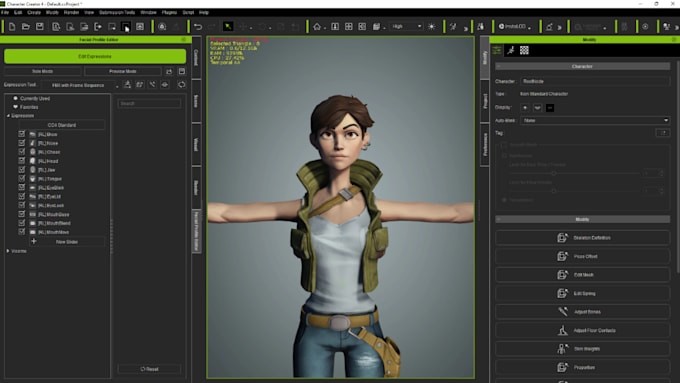Screen dimensions: 680x383
Task: Open the Expression Tool frame sequence dropdown
Action: (x=80, y=85)
